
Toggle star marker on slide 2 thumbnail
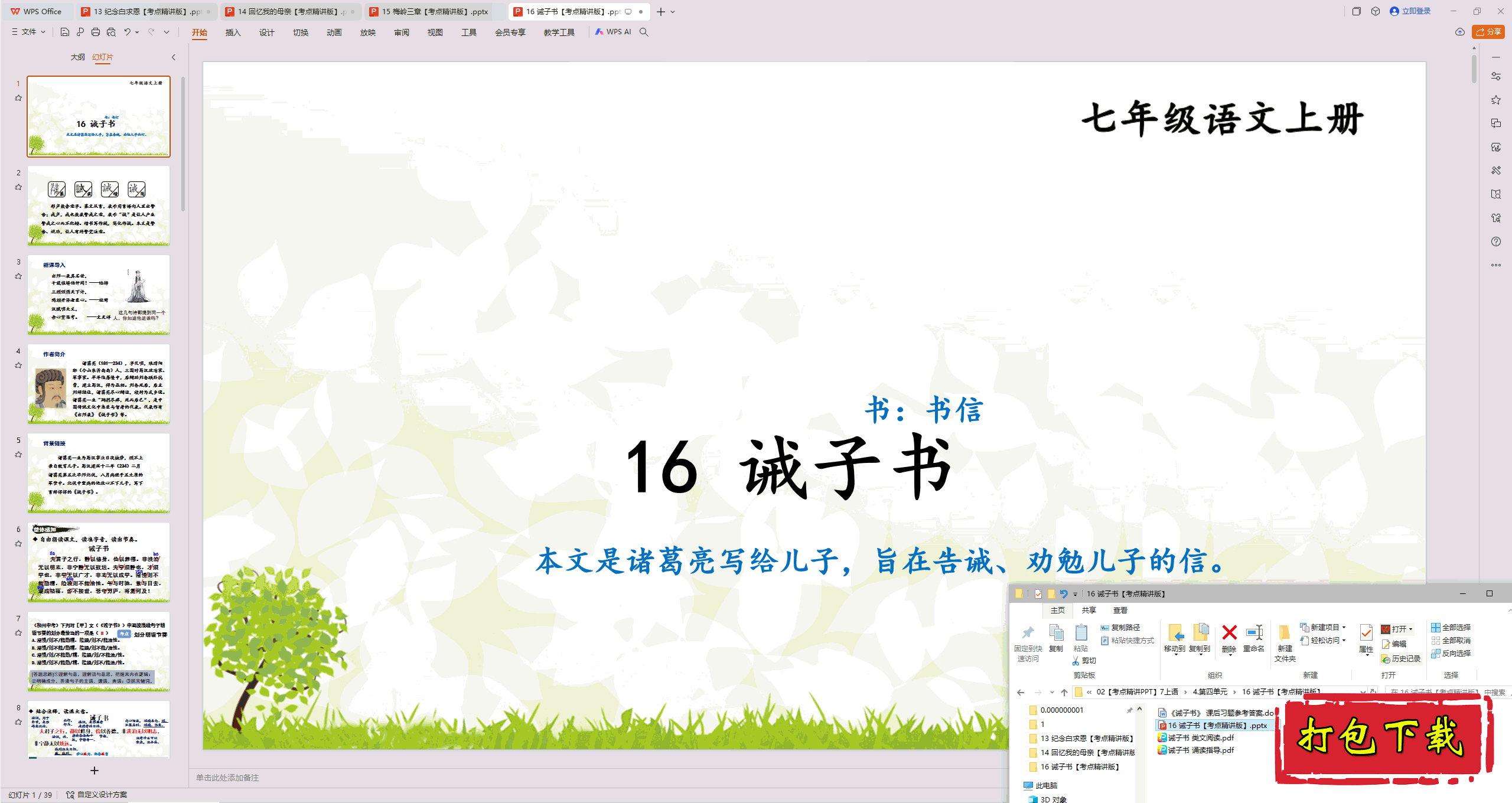pyautogui.click(x=18, y=187)
